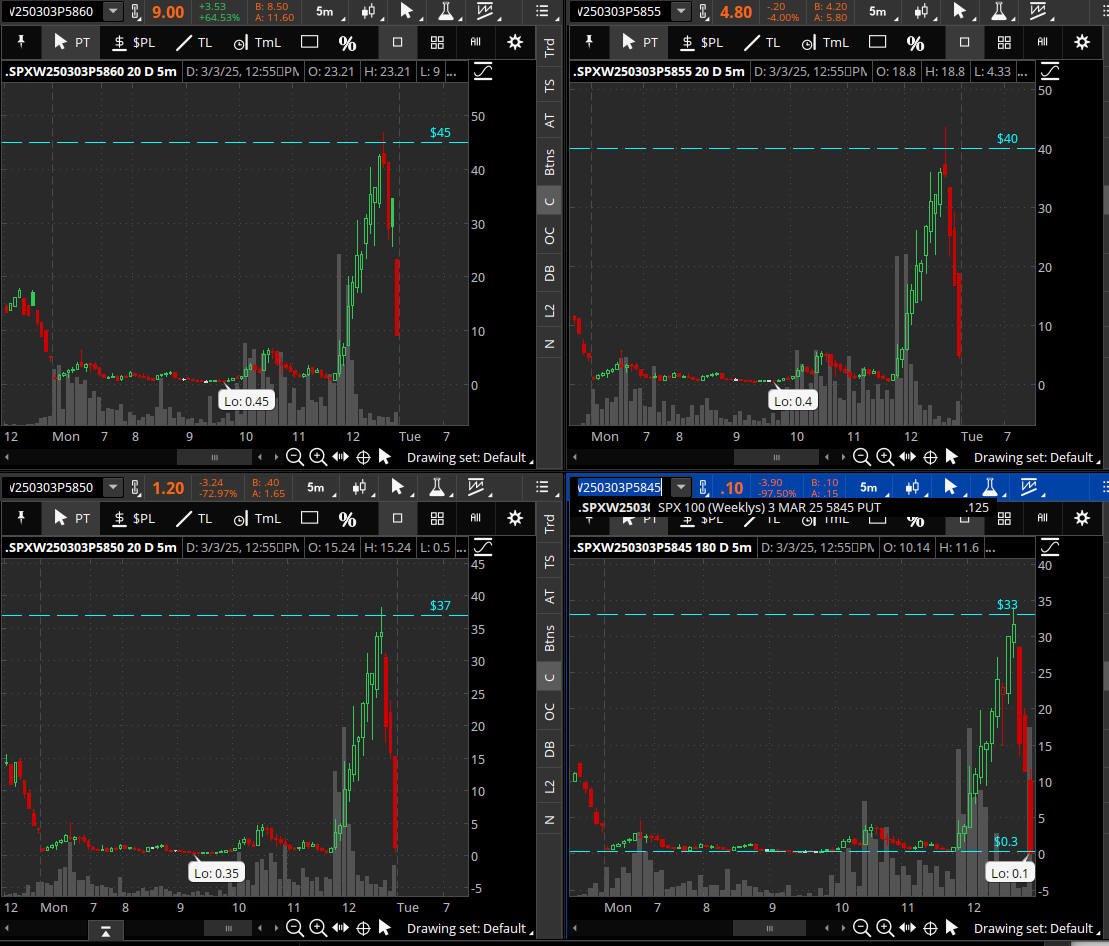Image resolution: width=1109 pixels, height=946 pixels.
Task: Open 5m timeframe dropdown in bottom-left chart
Action: coord(319,487)
